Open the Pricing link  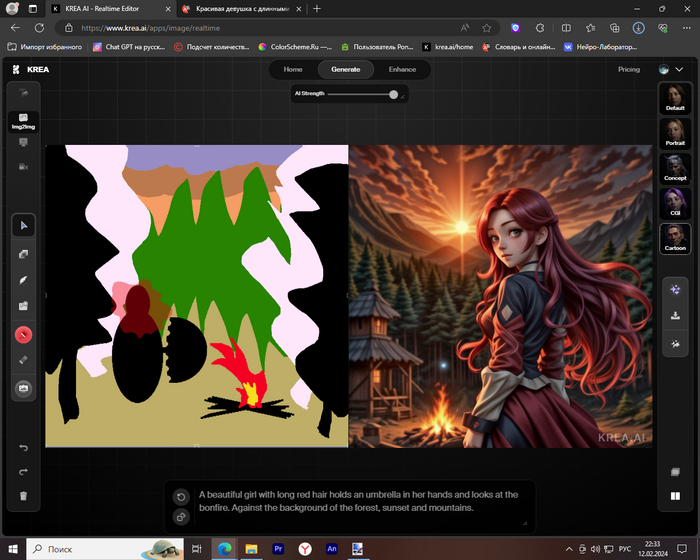point(629,70)
